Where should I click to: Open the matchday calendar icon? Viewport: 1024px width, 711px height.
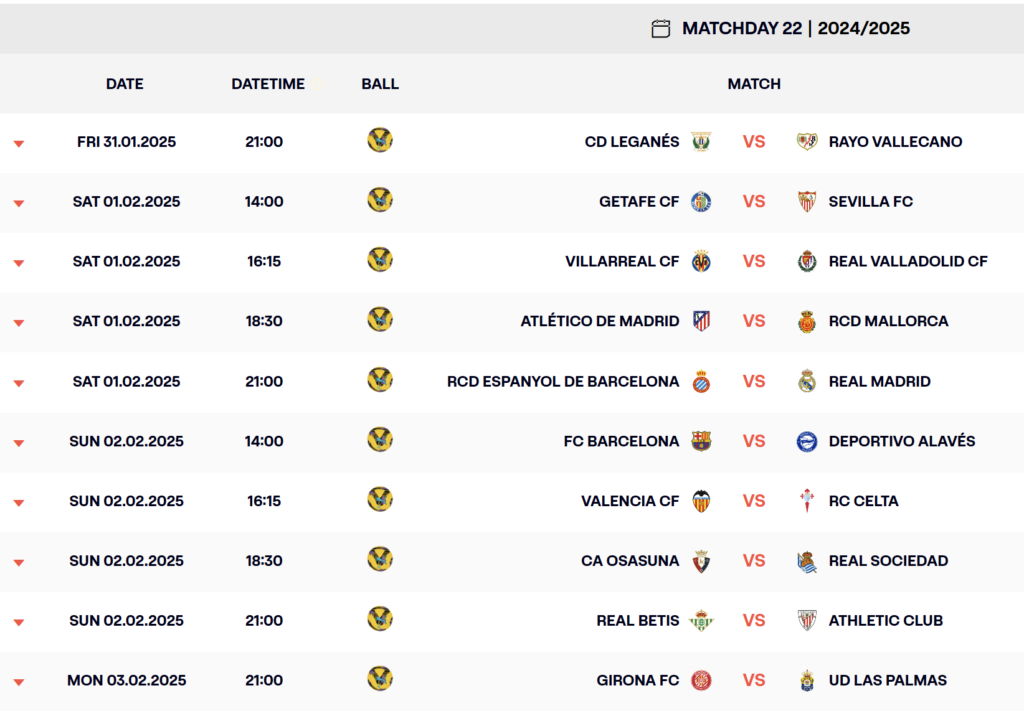pos(660,29)
